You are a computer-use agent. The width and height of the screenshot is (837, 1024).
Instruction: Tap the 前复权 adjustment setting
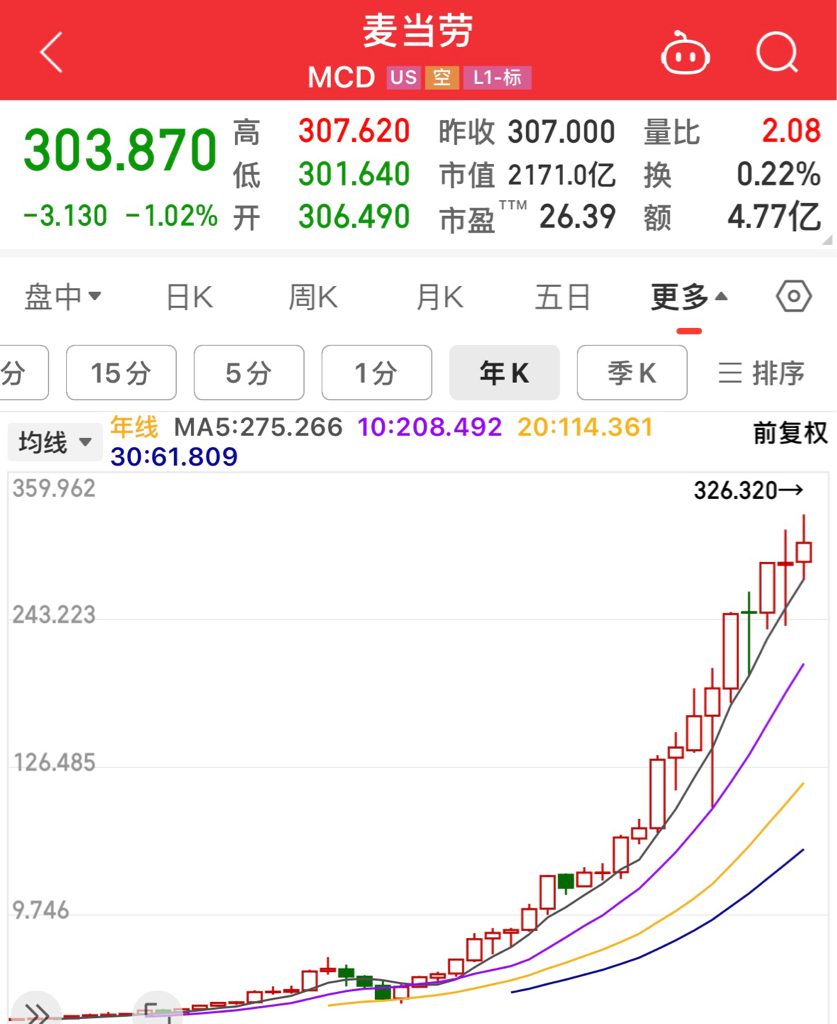point(790,433)
